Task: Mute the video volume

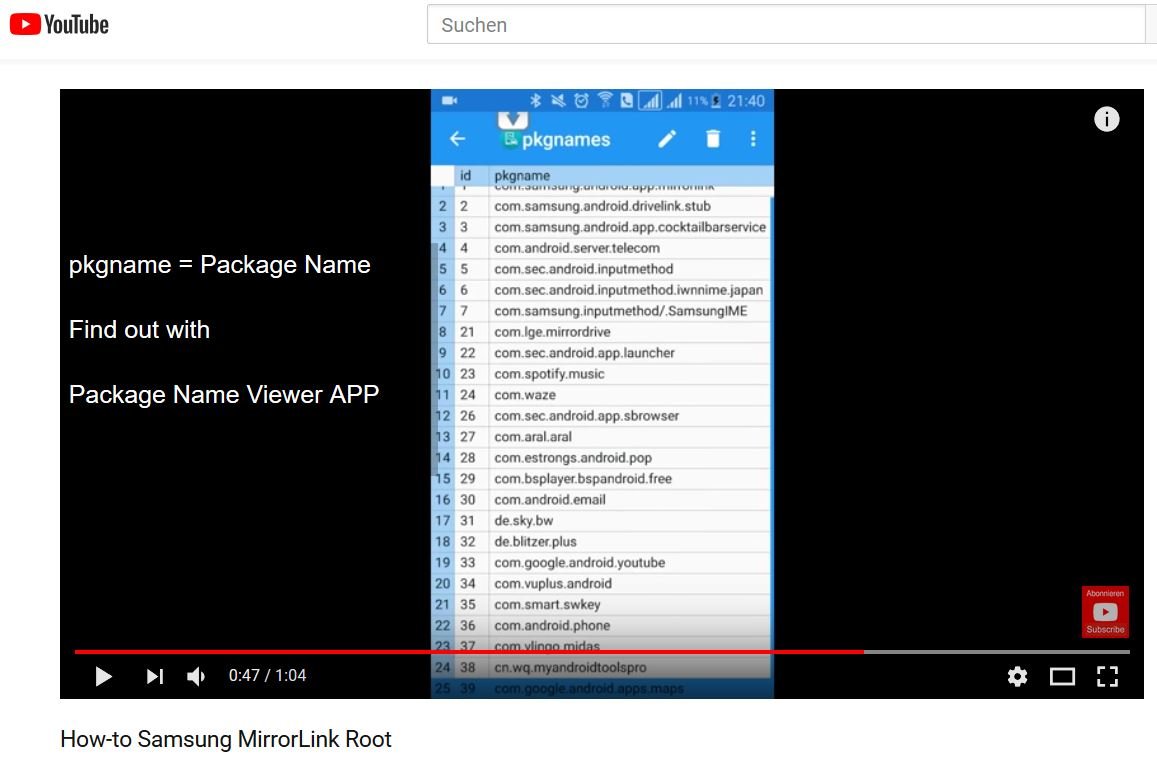Action: (x=196, y=676)
